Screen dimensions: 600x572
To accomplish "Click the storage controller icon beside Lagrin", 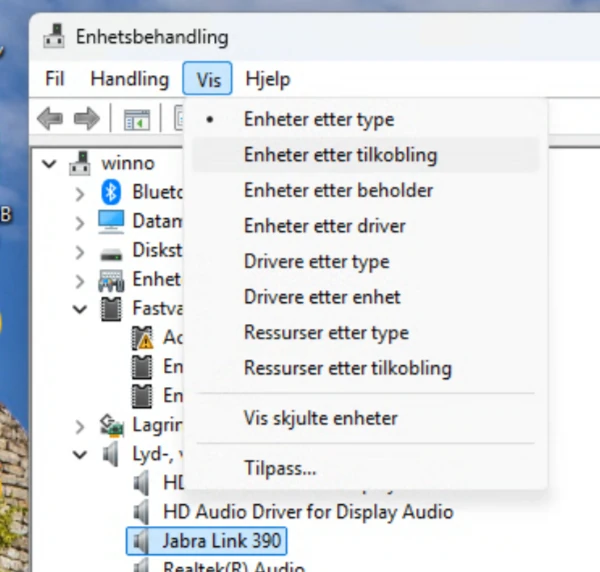I will click(x=111, y=425).
